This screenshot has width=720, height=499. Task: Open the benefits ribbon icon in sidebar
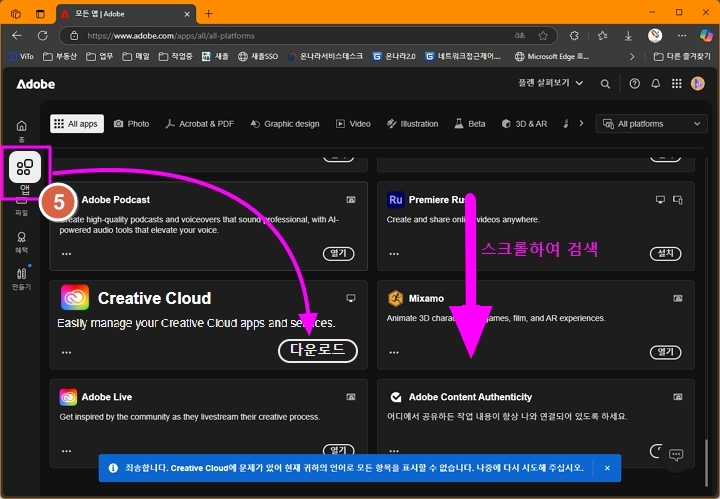[22, 237]
